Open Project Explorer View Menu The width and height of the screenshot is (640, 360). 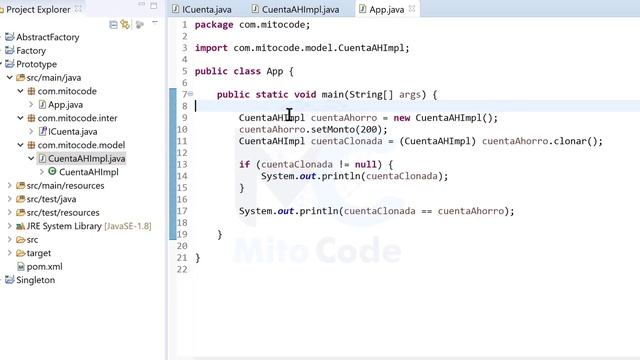click(155, 23)
